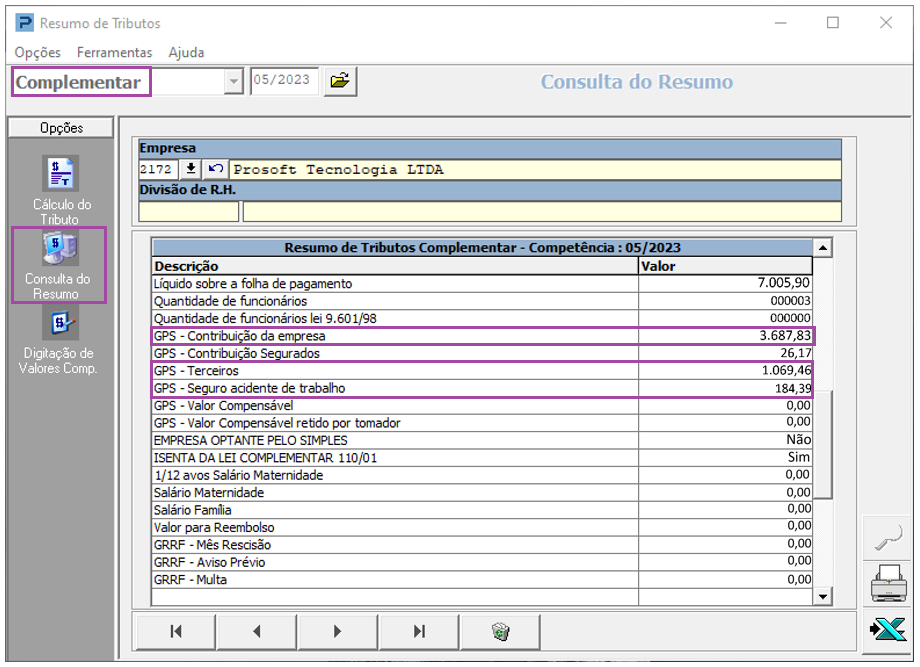Viewport: 920px width, 667px height.
Task: Click the value 184,39
Action: (x=793, y=388)
